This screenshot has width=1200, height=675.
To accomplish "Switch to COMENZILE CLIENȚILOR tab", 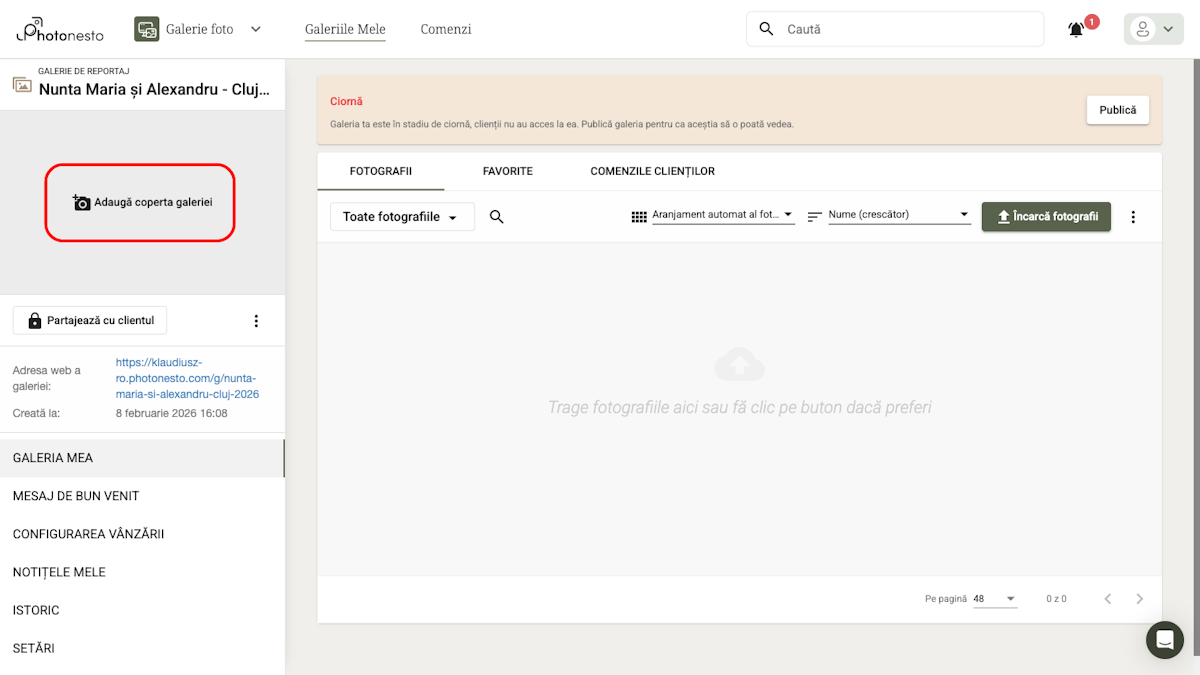I will (x=652, y=171).
